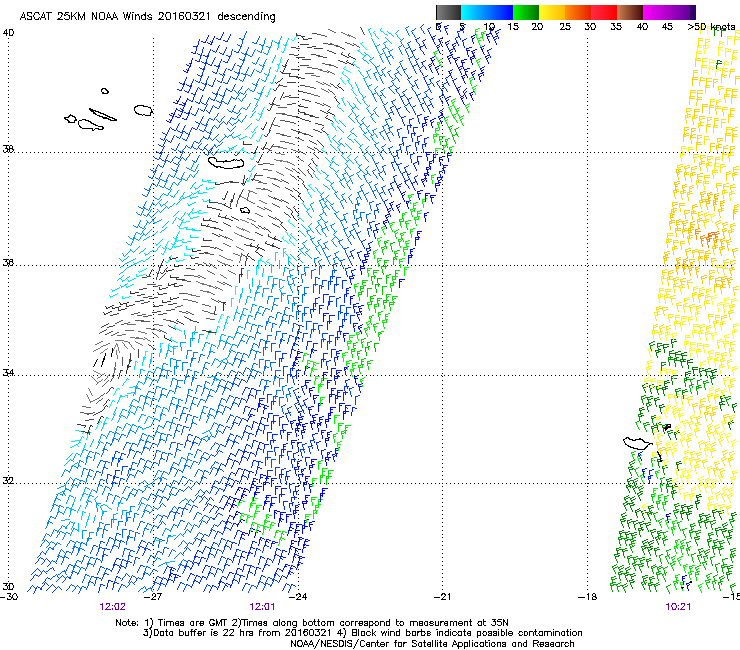This screenshot has width=740, height=650.
Task: Click the 40 latitude axis label
Action: [x=8, y=33]
